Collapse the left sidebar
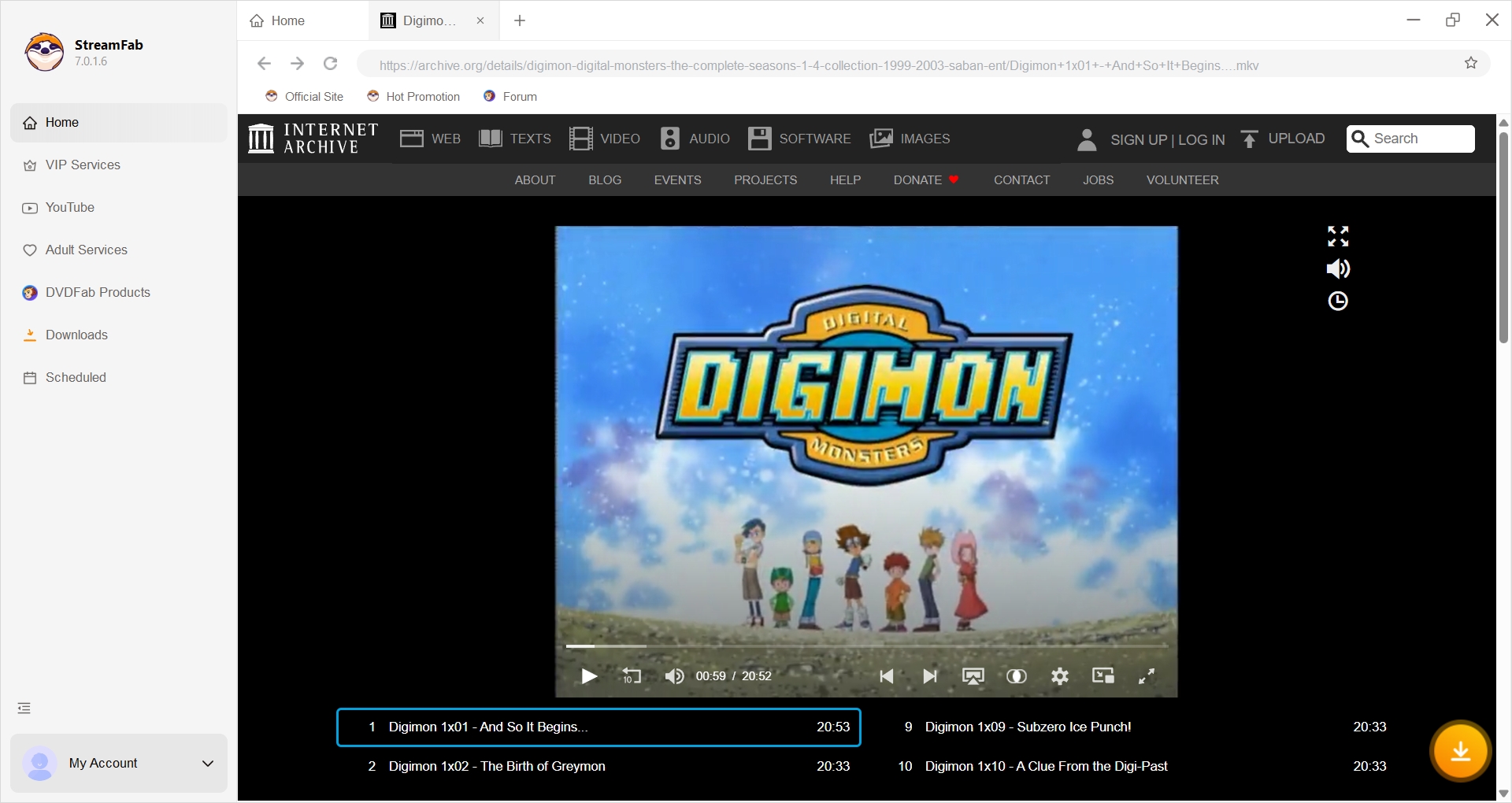1512x803 pixels. pos(23,708)
